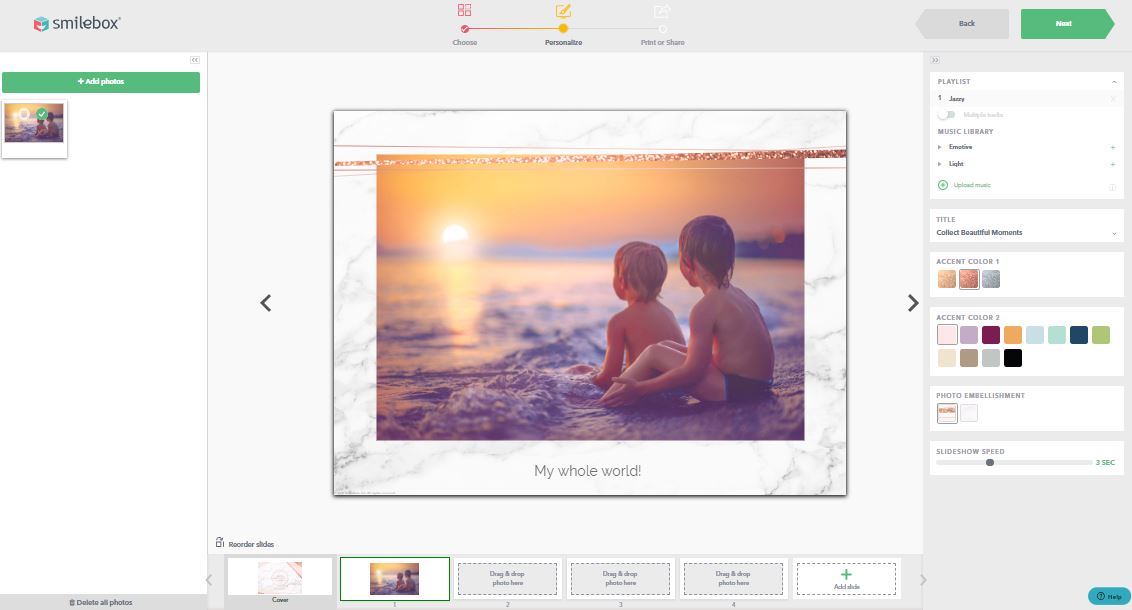Image resolution: width=1132 pixels, height=610 pixels.
Task: Click the Add slide plus icon
Action: [x=846, y=574]
